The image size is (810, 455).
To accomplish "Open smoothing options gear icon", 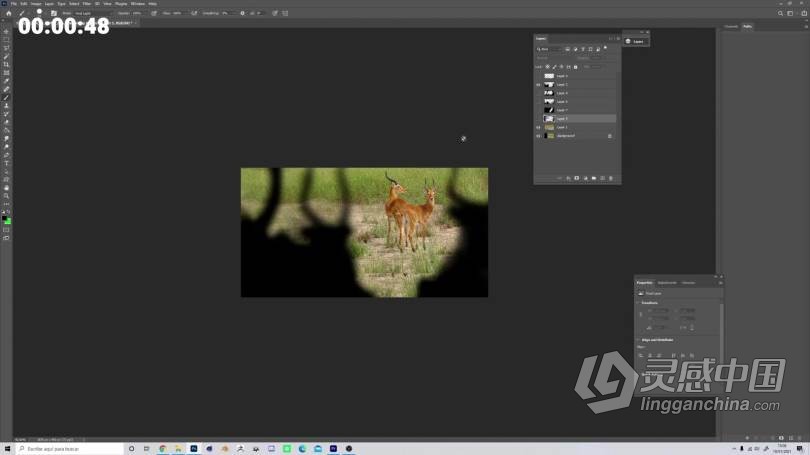I will (242, 13).
